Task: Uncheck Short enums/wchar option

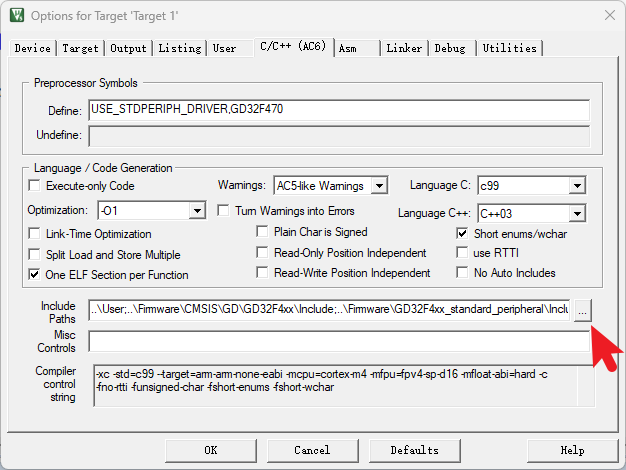Action: pos(462,234)
